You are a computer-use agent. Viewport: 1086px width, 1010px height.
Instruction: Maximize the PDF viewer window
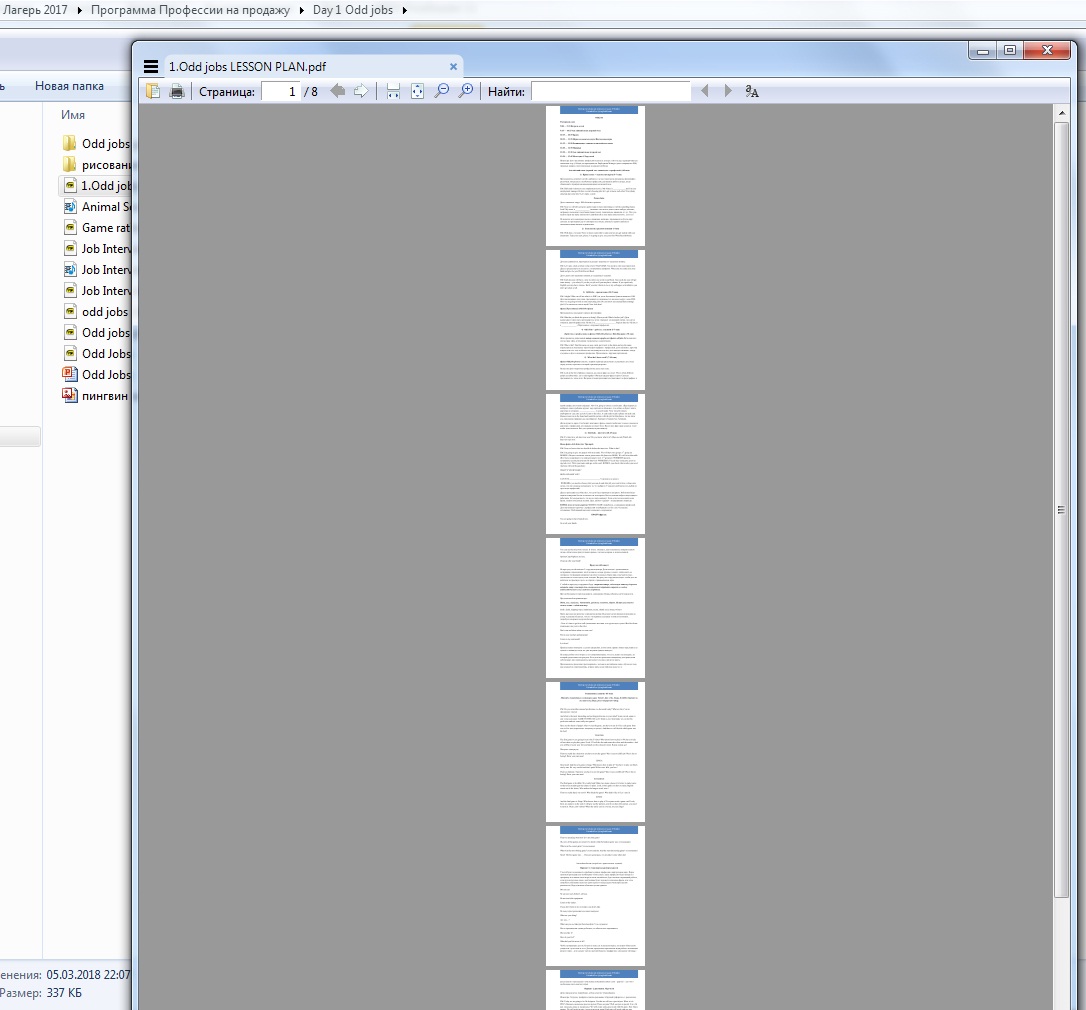[x=1009, y=51]
